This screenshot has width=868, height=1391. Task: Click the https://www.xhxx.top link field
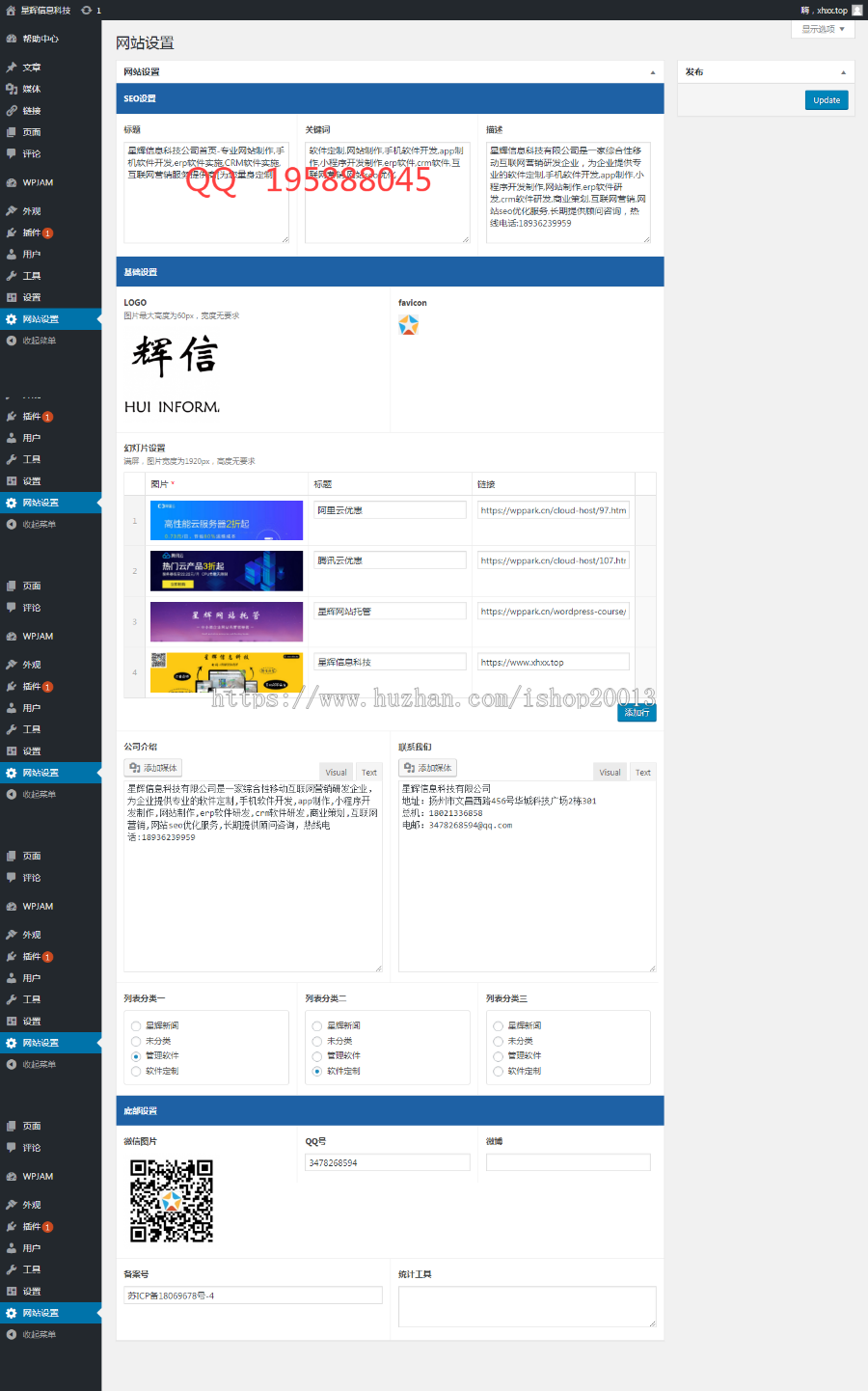(554, 662)
